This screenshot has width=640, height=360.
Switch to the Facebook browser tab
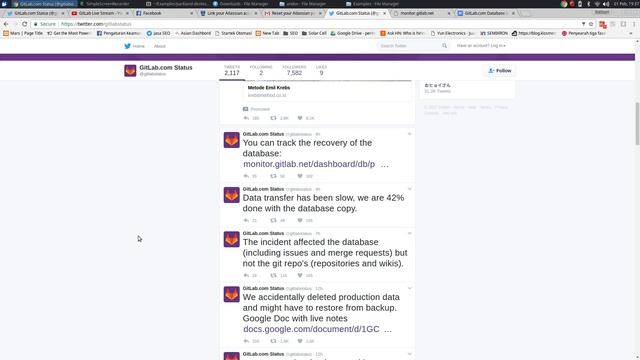pos(164,13)
